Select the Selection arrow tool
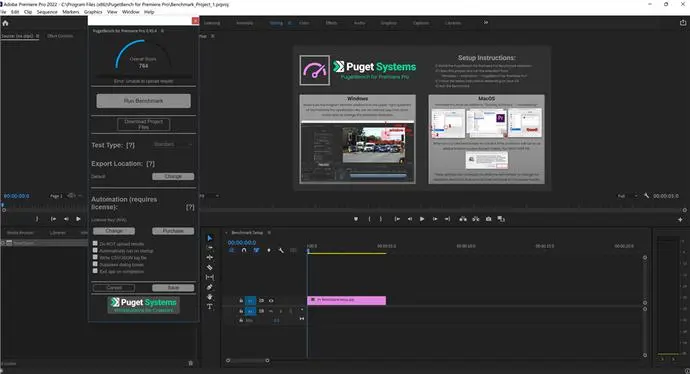The height and width of the screenshot is (374, 690). 209,238
